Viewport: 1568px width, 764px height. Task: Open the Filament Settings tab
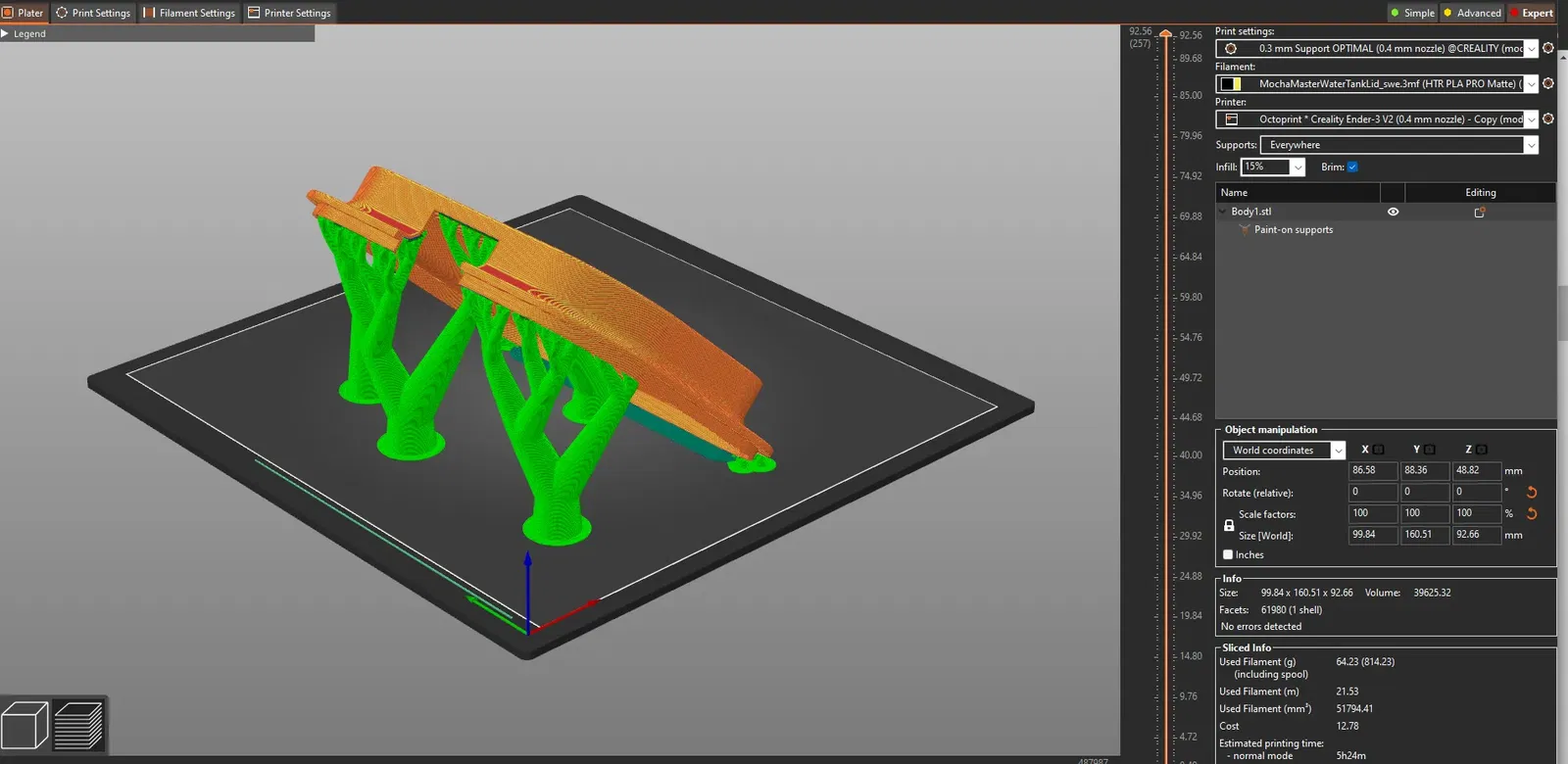click(189, 13)
